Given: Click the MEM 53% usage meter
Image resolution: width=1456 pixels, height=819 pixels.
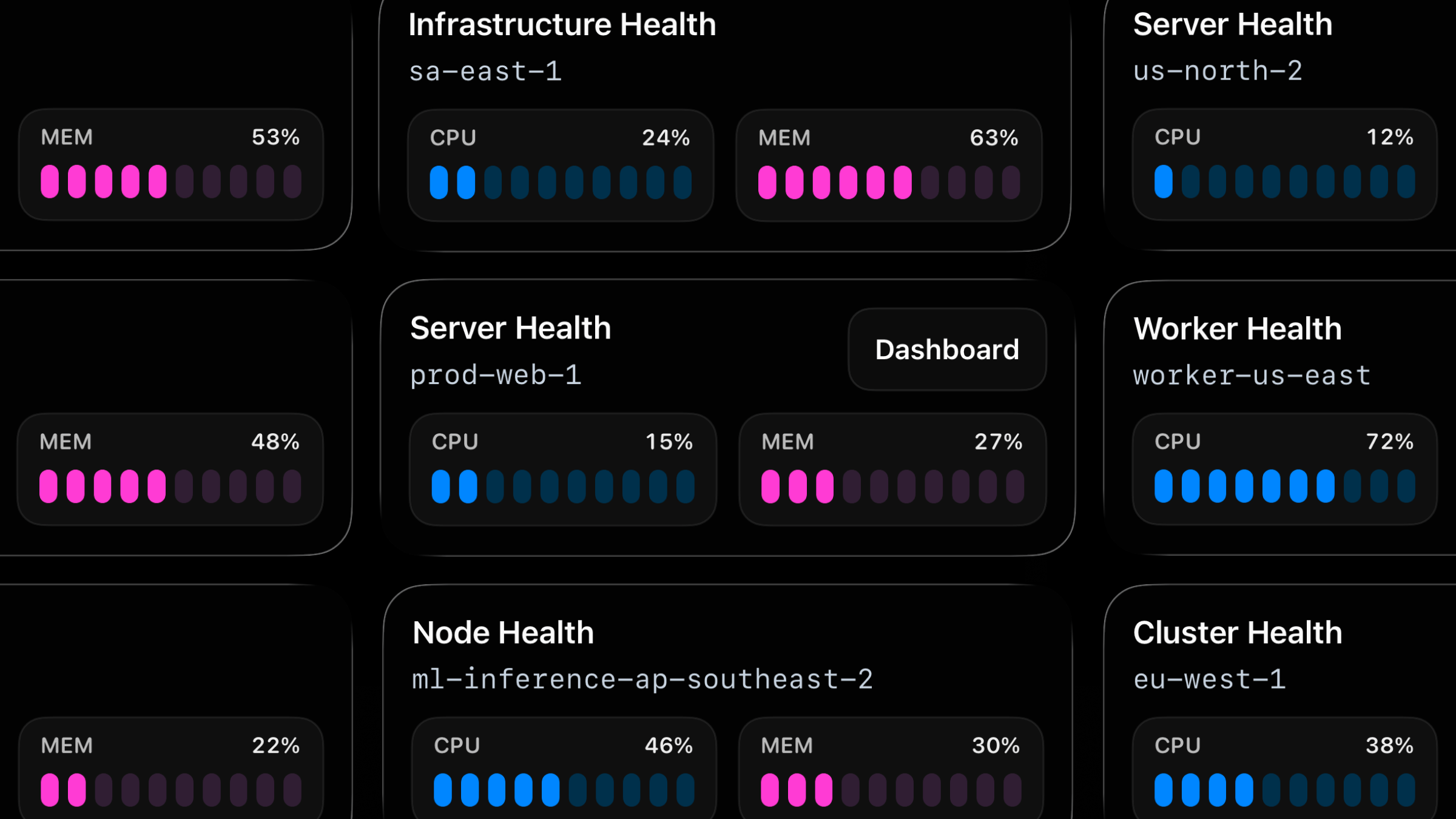Looking at the screenshot, I should click(x=170, y=164).
